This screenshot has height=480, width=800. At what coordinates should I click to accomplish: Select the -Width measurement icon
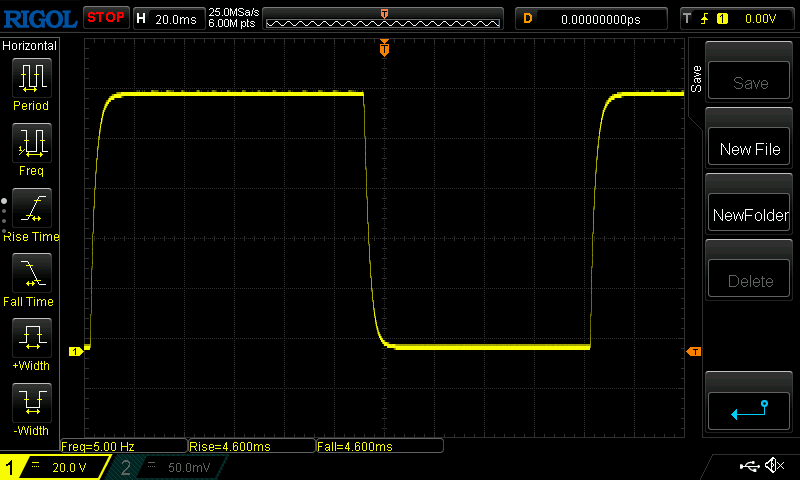click(31, 403)
